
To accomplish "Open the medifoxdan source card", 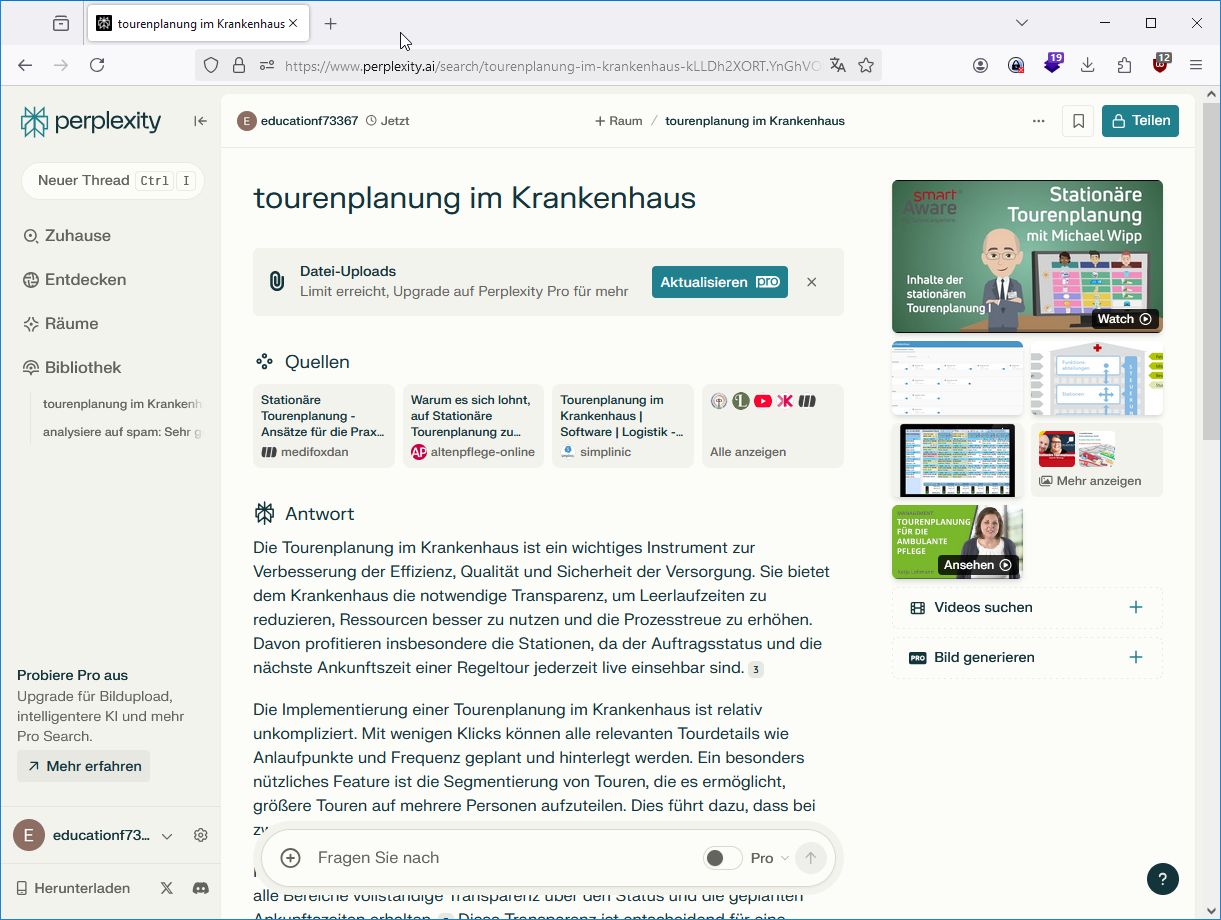I will pos(324,426).
